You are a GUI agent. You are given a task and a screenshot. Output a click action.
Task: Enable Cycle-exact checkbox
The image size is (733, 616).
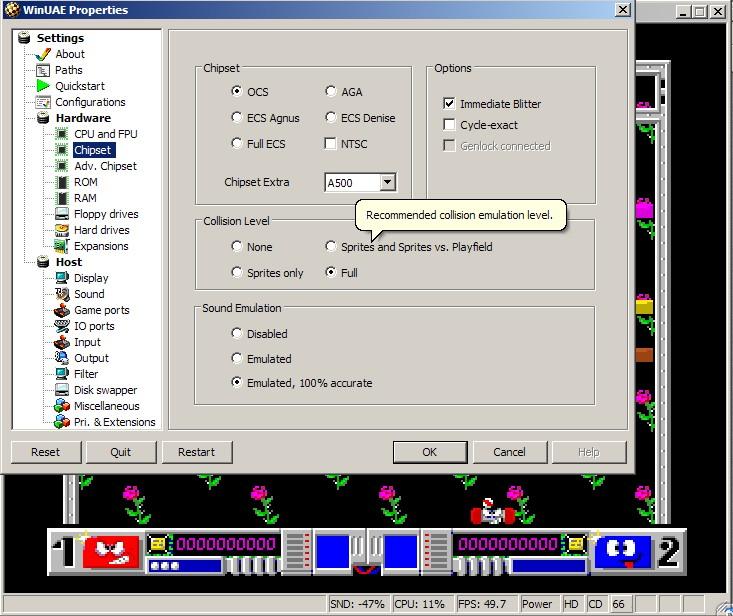449,124
